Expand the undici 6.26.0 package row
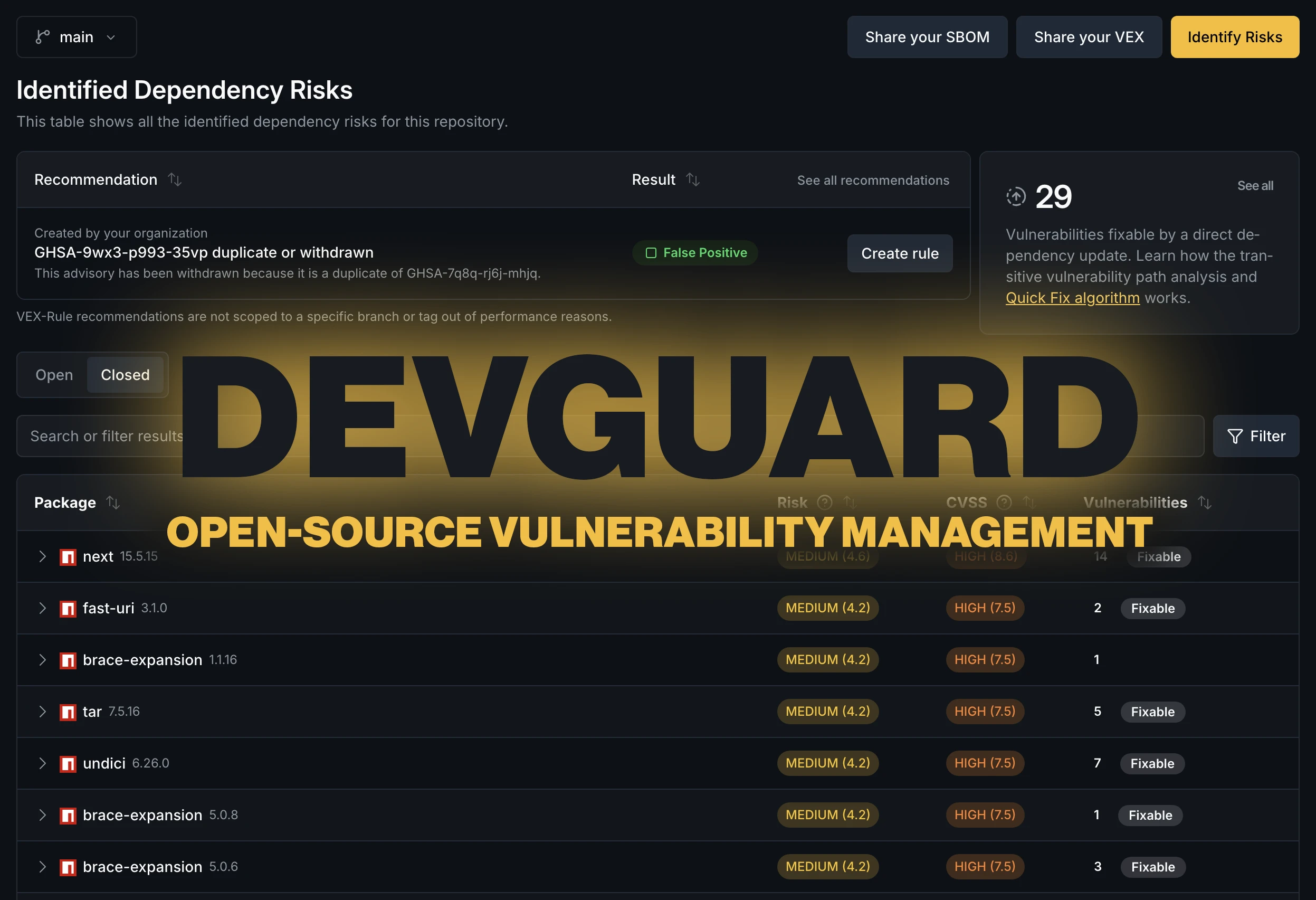 42,763
